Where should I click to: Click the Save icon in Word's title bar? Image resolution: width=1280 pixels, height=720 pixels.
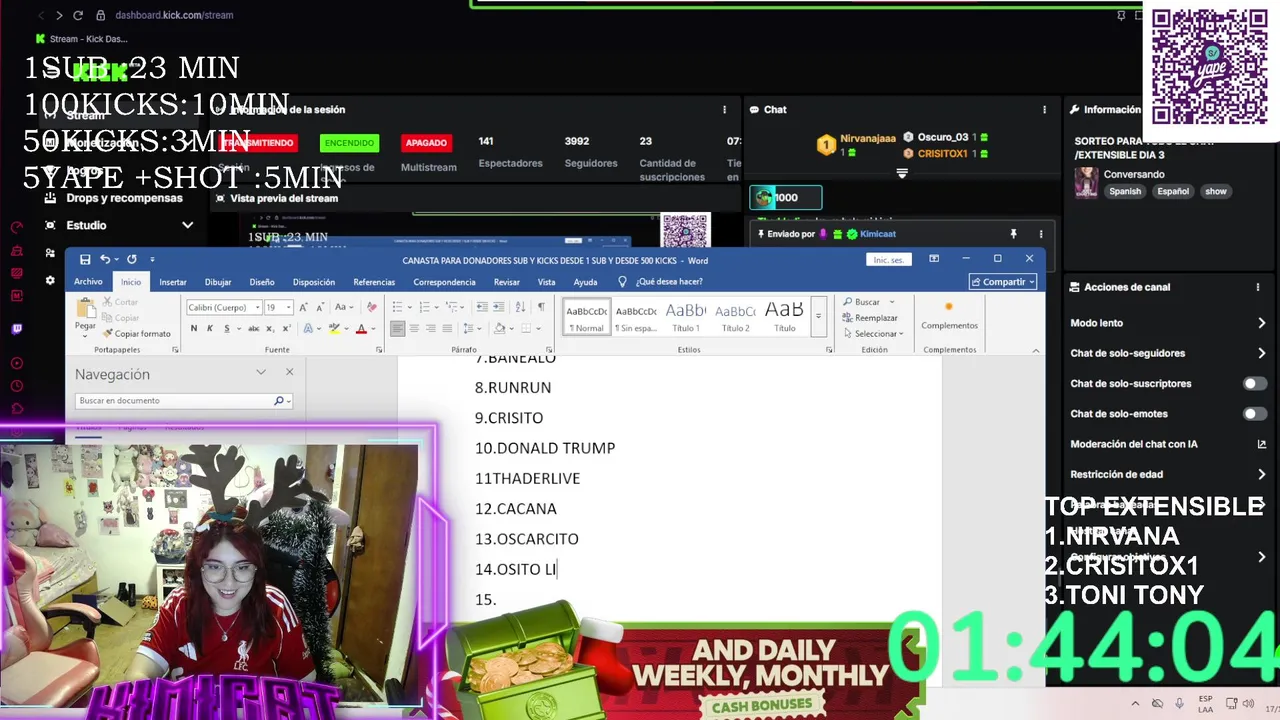85,259
